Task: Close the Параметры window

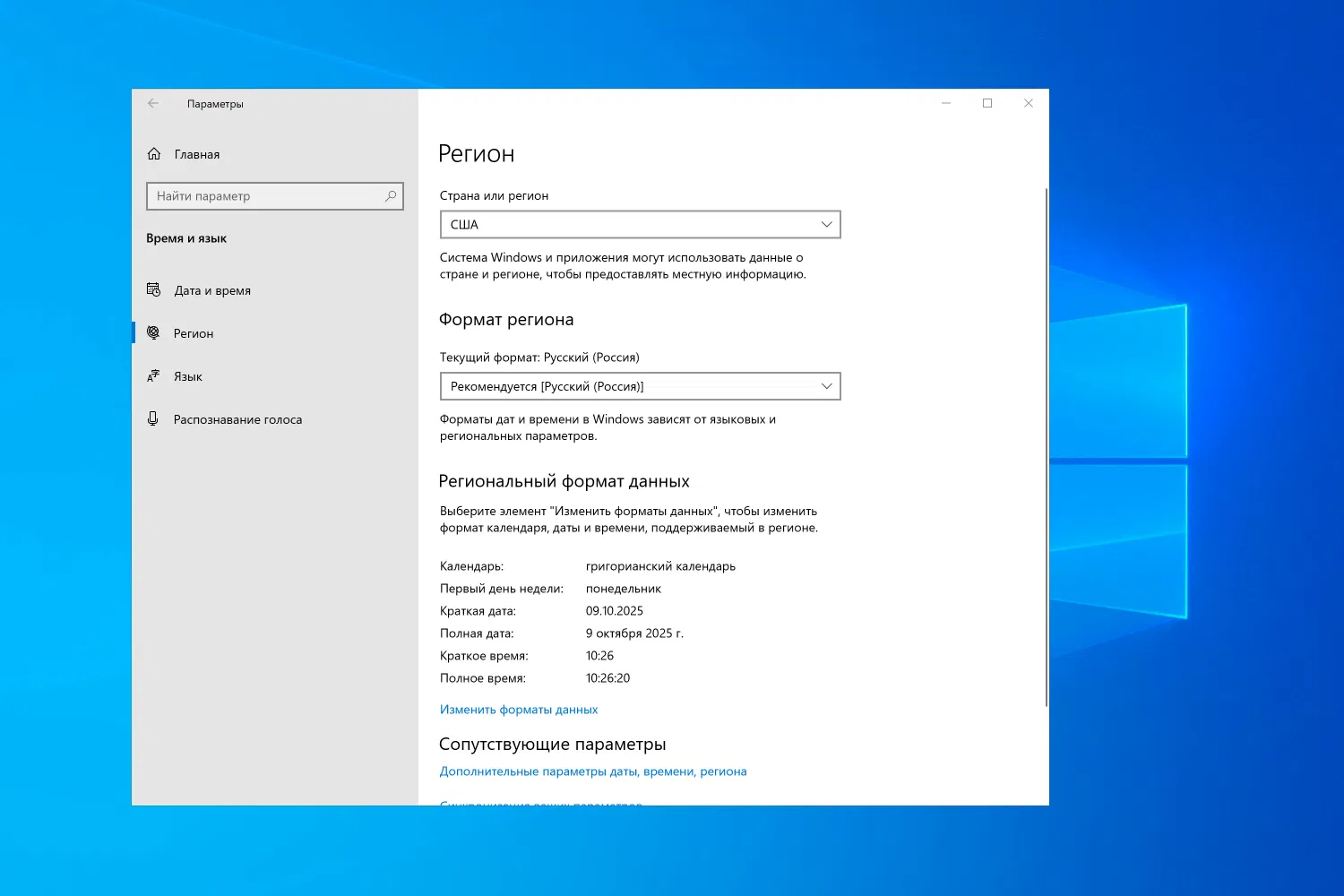Action: pos(1029,103)
